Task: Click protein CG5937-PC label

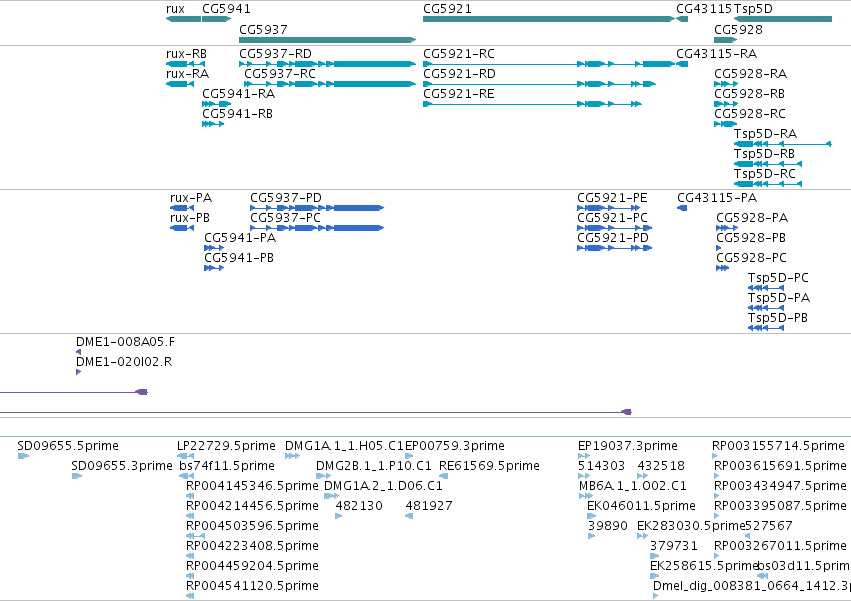Action: pyautogui.click(x=285, y=218)
